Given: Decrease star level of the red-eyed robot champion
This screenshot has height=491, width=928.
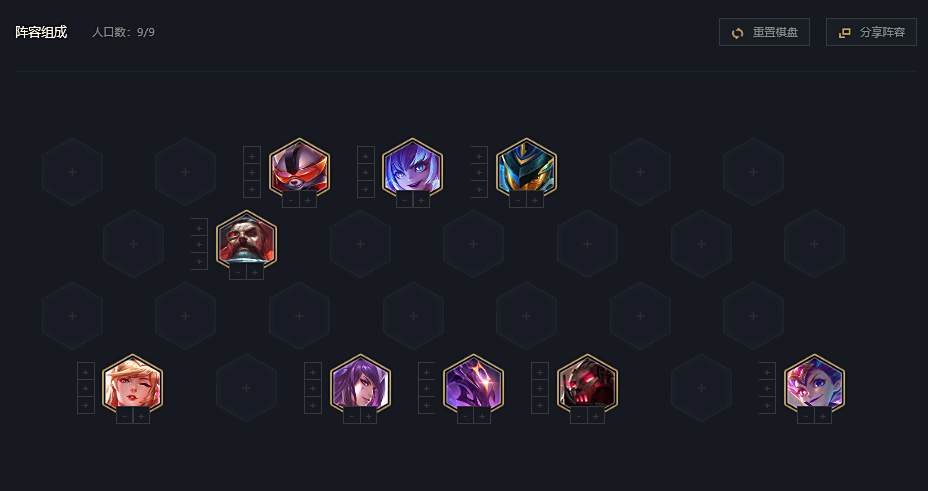Looking at the screenshot, I should coord(579,416).
